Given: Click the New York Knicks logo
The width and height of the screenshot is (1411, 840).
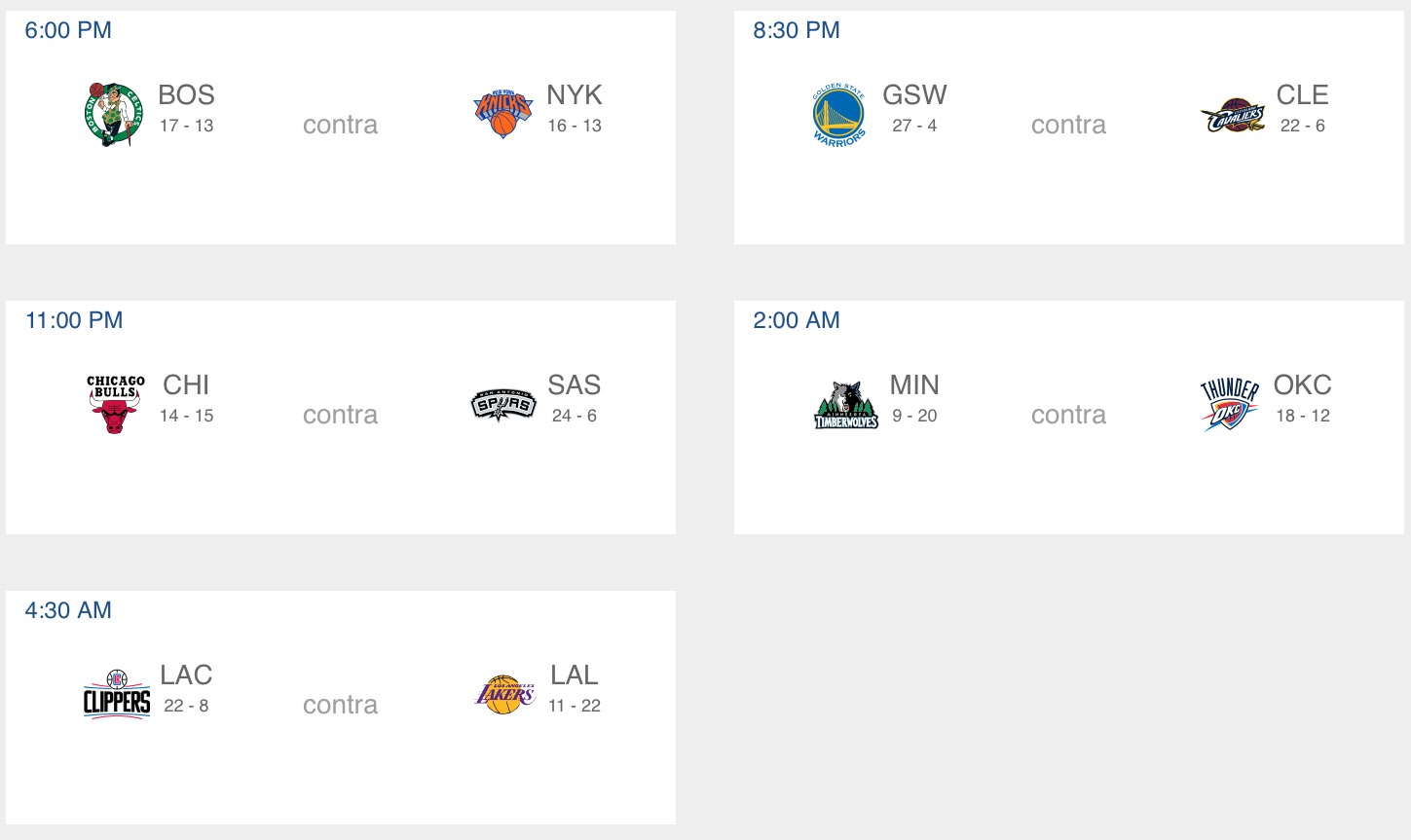Looking at the screenshot, I should [502, 114].
